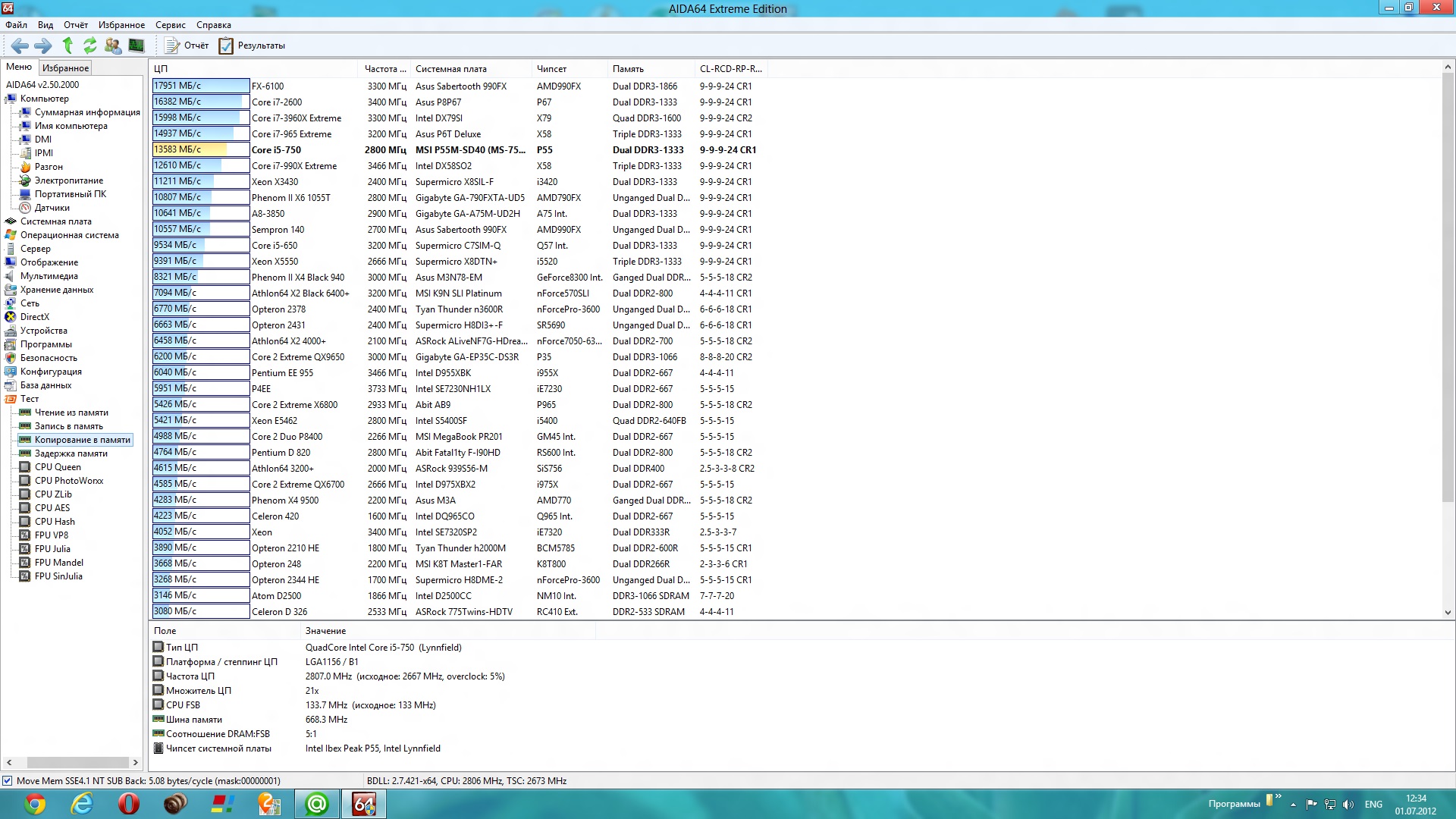Select Датчики tree item
This screenshot has width=1456, height=819.
point(52,208)
